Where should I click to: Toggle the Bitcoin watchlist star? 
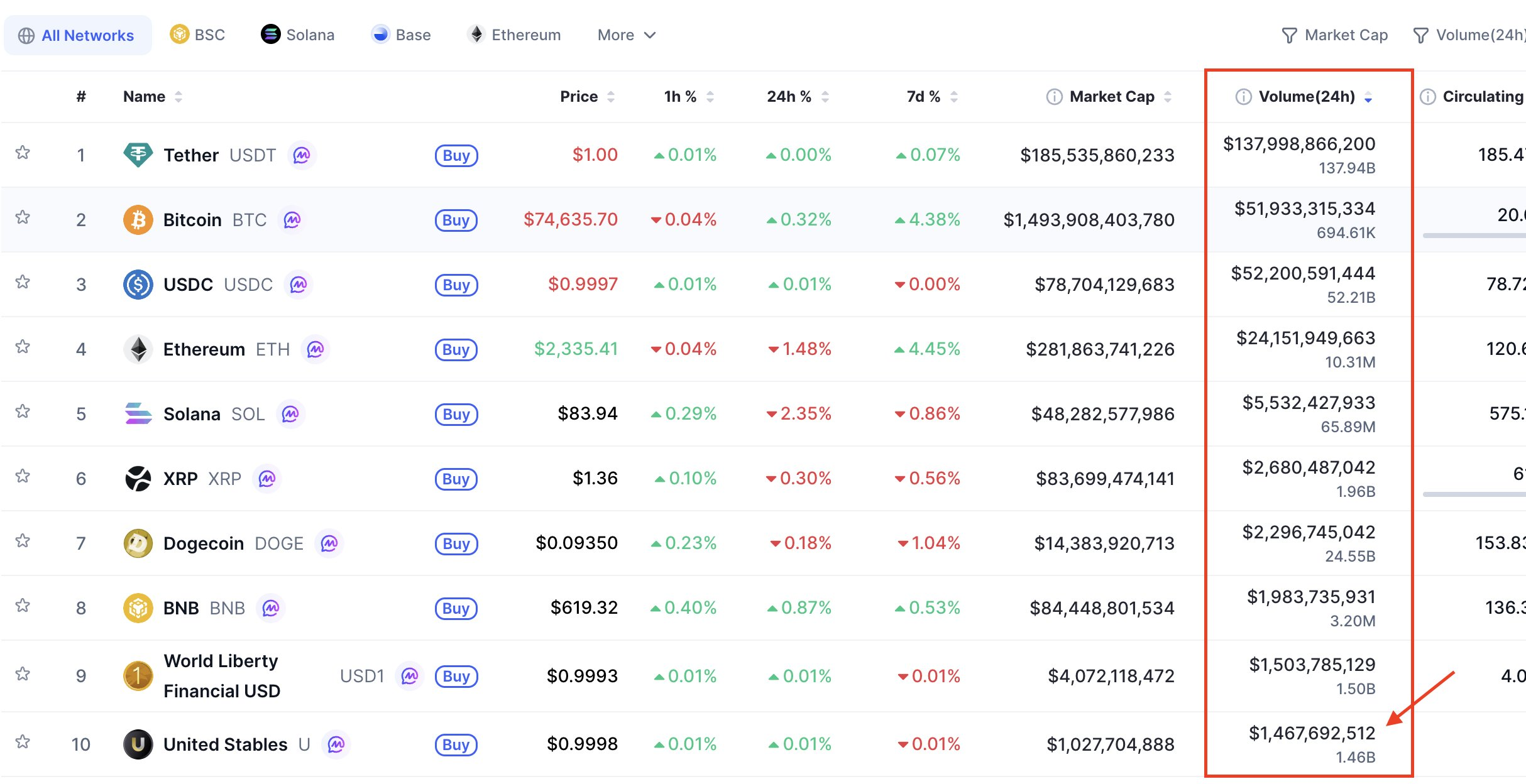[23, 217]
